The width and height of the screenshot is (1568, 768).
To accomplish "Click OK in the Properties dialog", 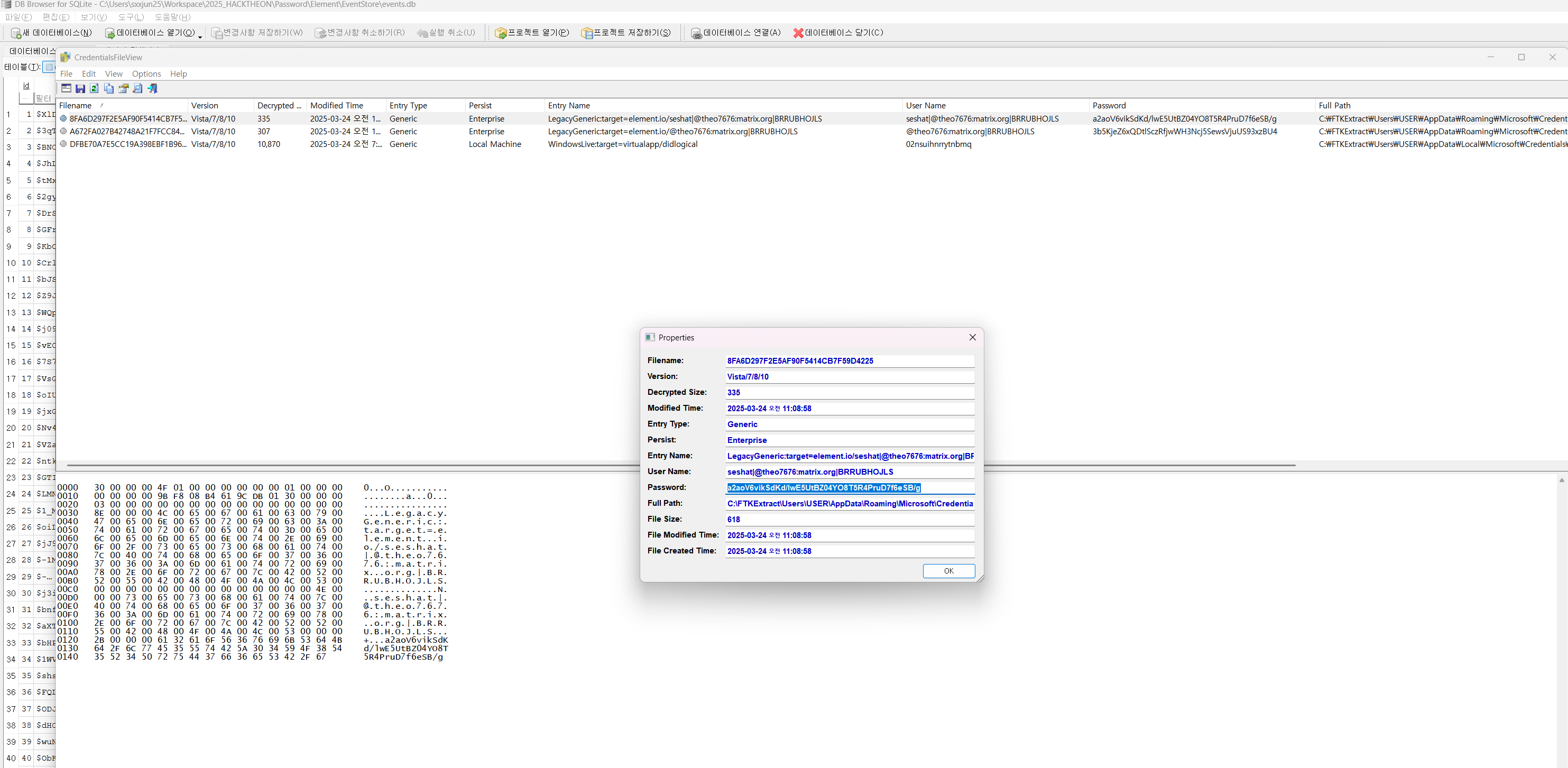I will (948, 571).
